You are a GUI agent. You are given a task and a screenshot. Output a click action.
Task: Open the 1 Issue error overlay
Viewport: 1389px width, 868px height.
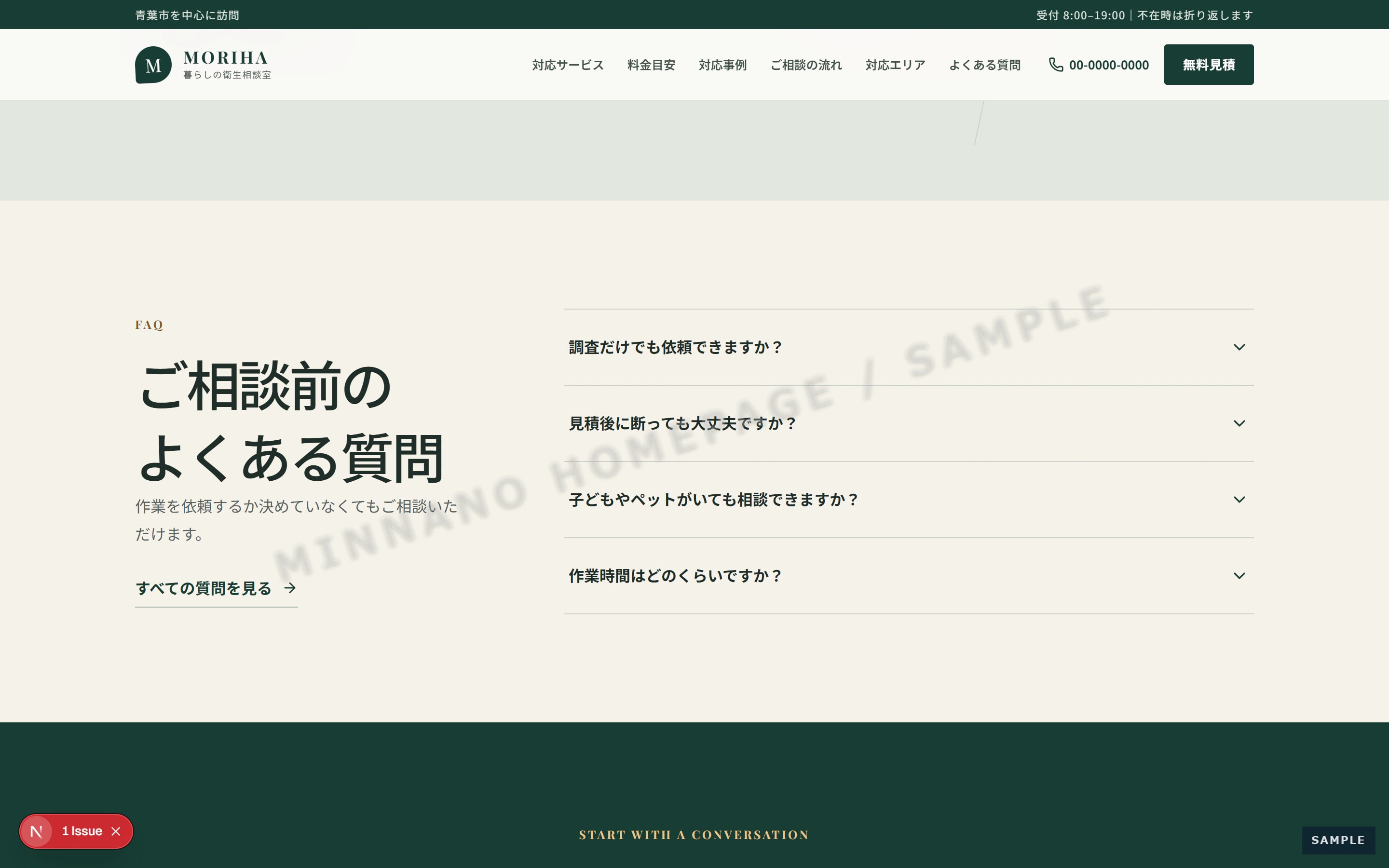coord(82,831)
